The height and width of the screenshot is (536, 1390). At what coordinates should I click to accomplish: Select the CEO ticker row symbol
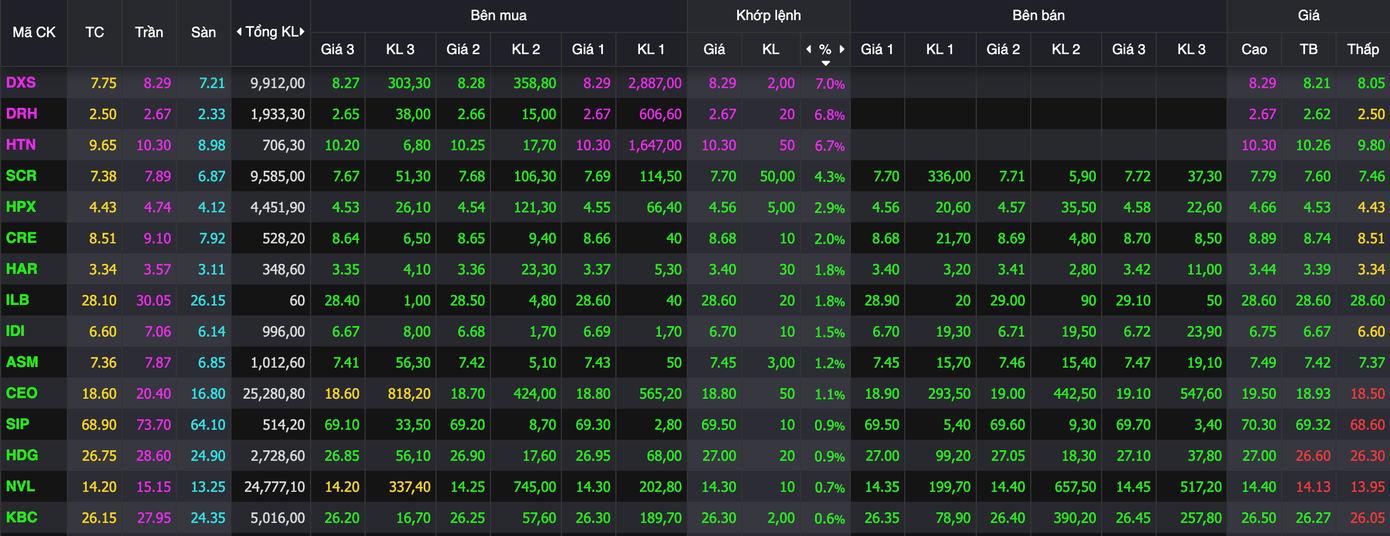(21, 394)
